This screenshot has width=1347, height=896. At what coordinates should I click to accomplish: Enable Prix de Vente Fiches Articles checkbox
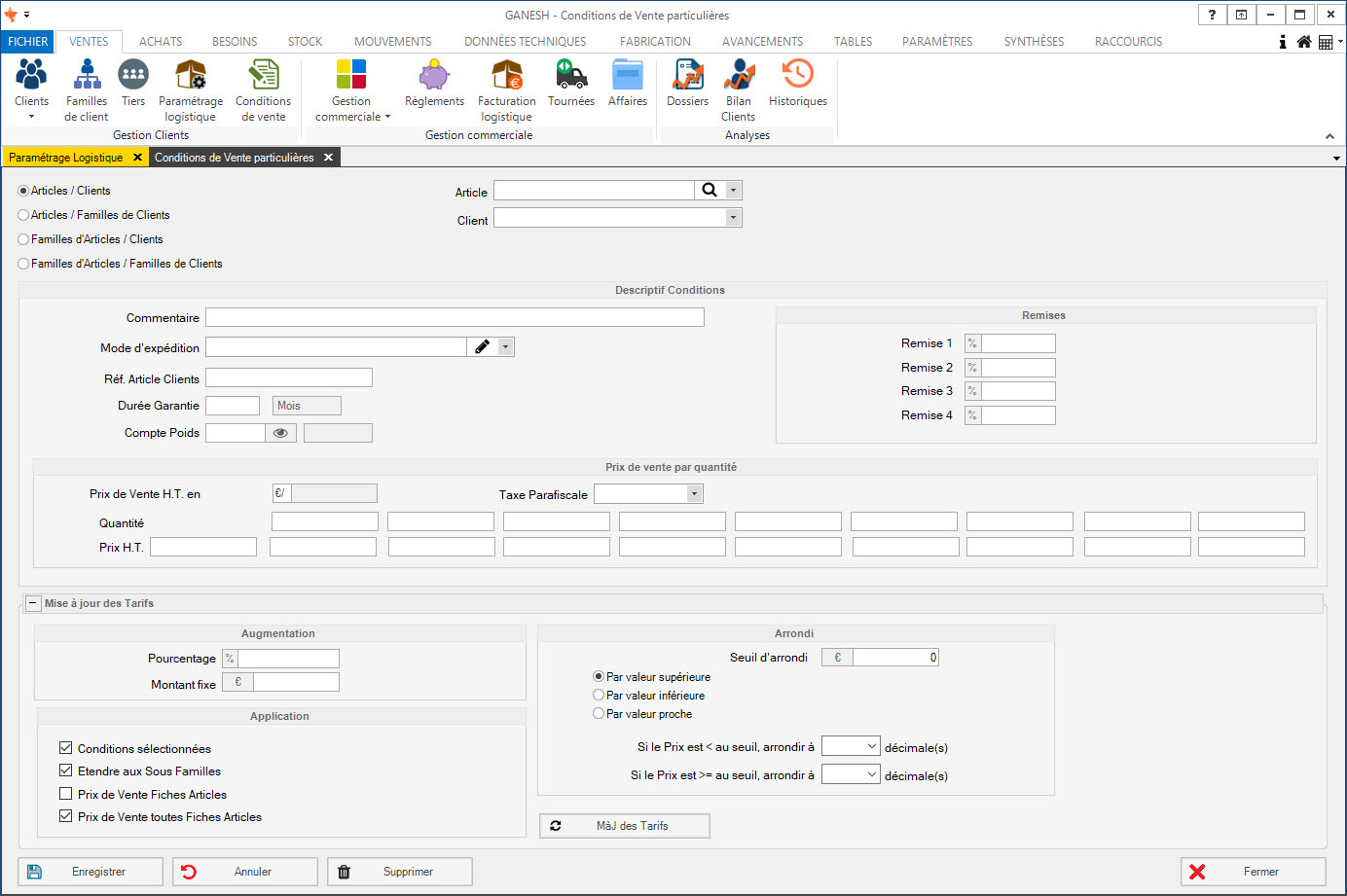[66, 794]
